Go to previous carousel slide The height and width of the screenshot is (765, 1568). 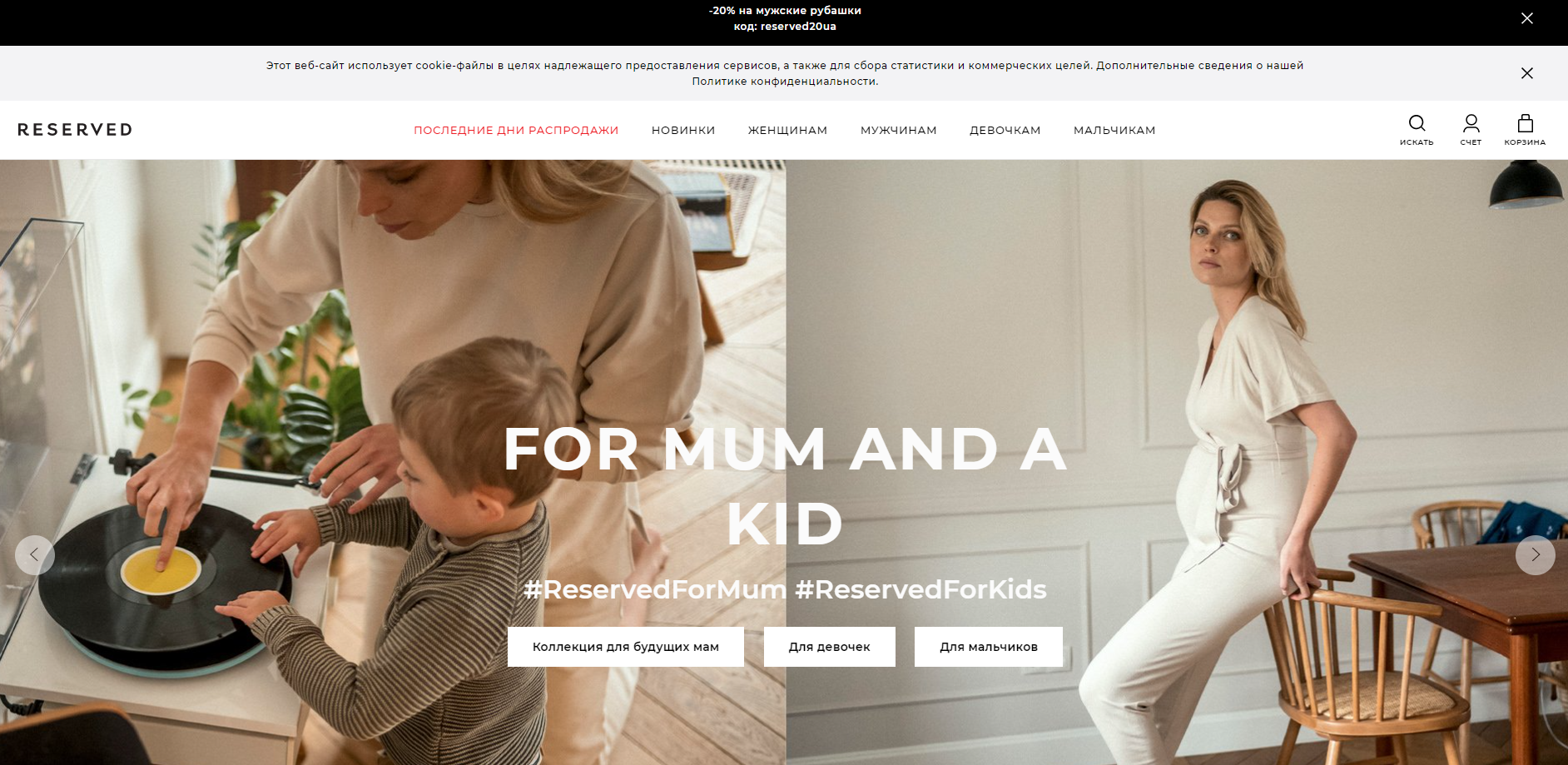coord(35,554)
